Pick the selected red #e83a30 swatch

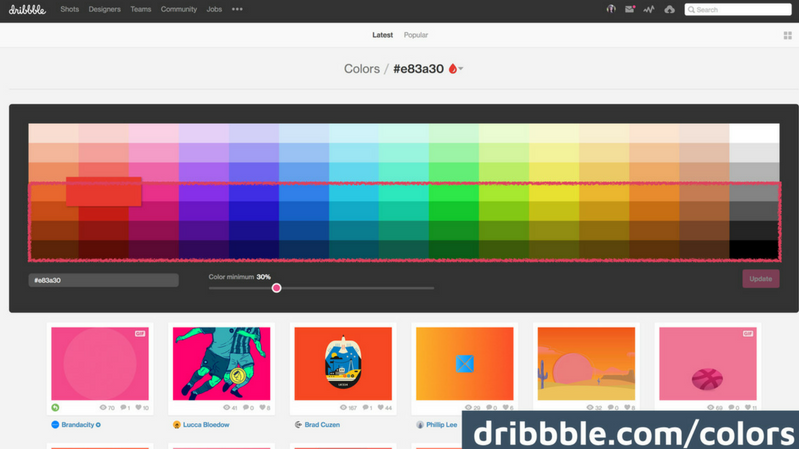click(x=103, y=192)
